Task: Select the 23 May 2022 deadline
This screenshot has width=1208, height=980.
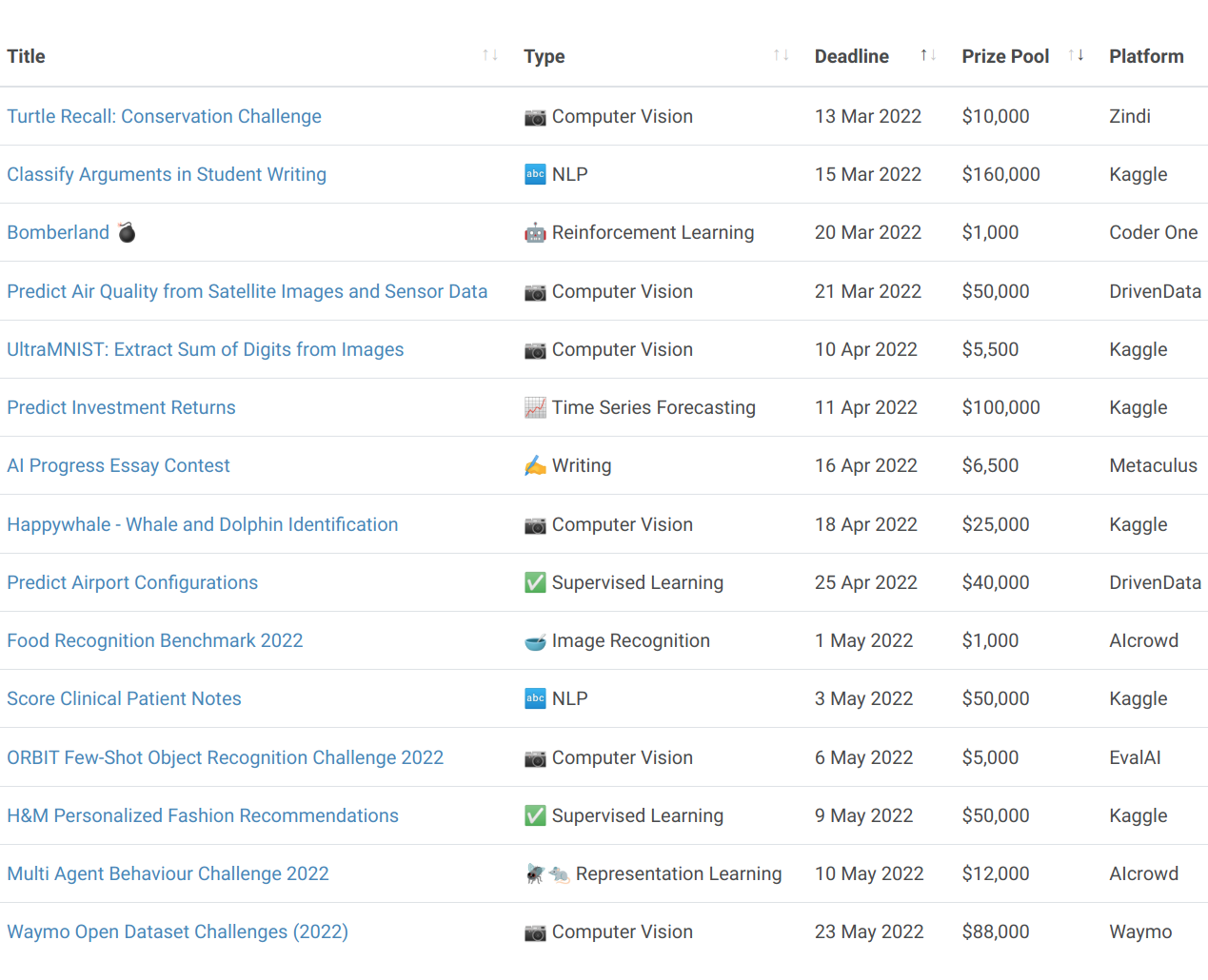Action: pos(869,931)
